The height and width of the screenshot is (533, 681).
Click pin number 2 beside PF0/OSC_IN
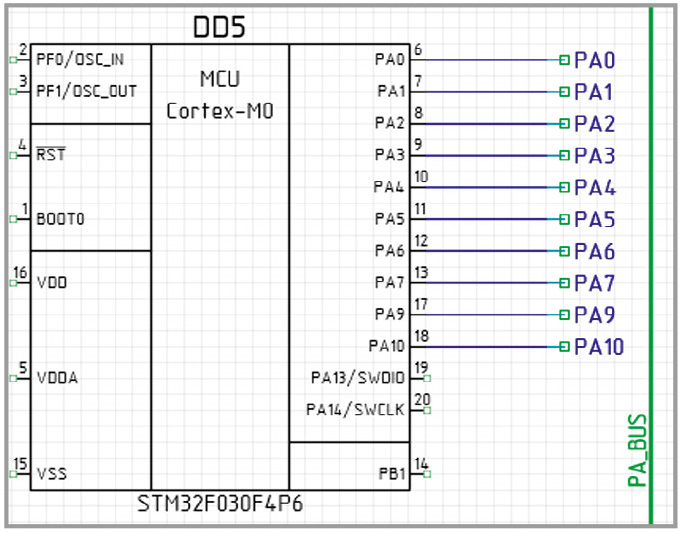[23, 50]
